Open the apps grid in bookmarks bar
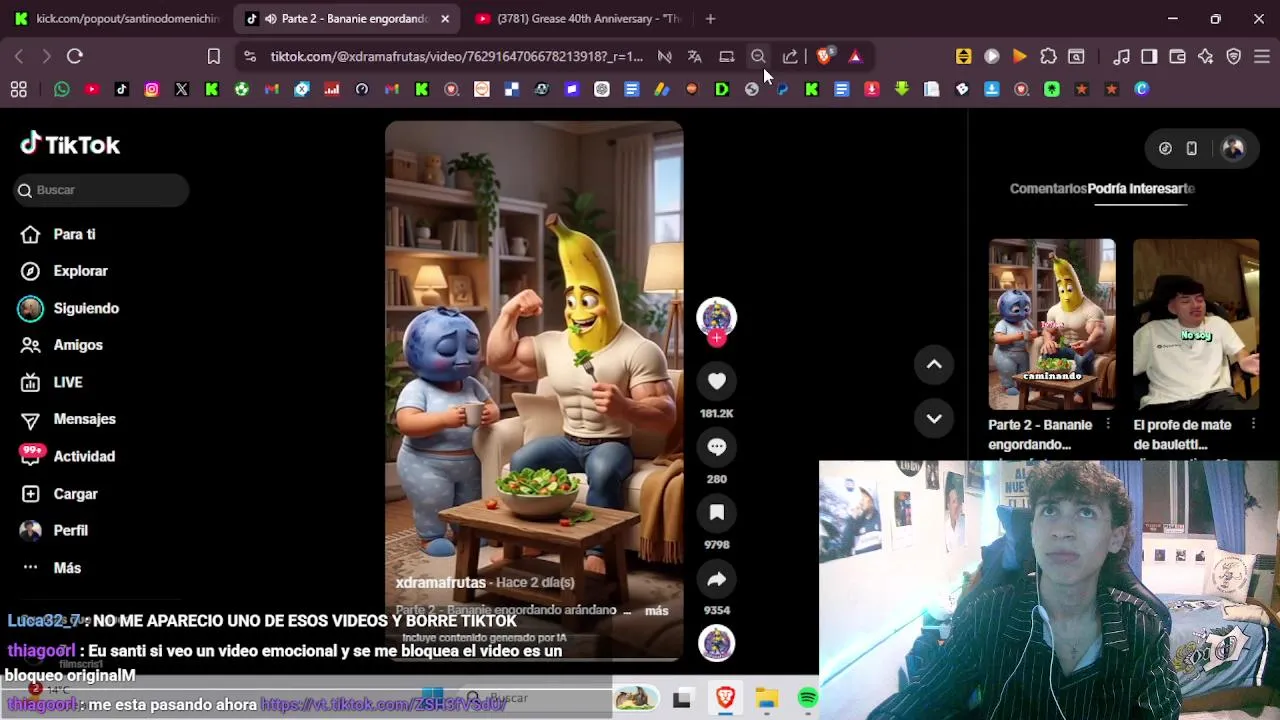Image resolution: width=1280 pixels, height=720 pixels. 18,90
